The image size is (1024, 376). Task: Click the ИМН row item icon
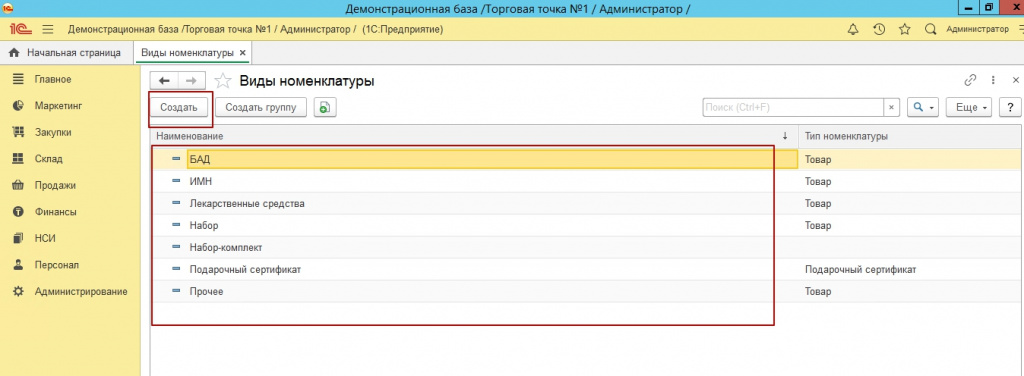click(176, 181)
